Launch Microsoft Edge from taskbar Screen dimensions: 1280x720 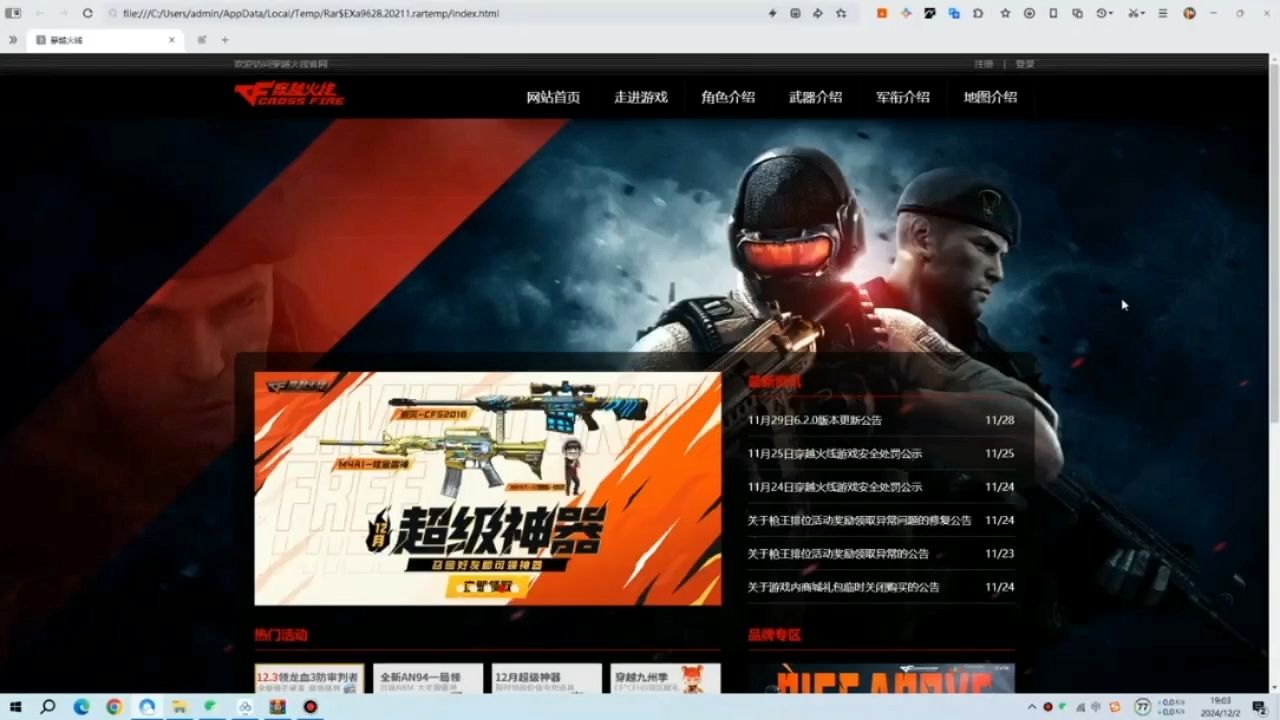tap(81, 706)
